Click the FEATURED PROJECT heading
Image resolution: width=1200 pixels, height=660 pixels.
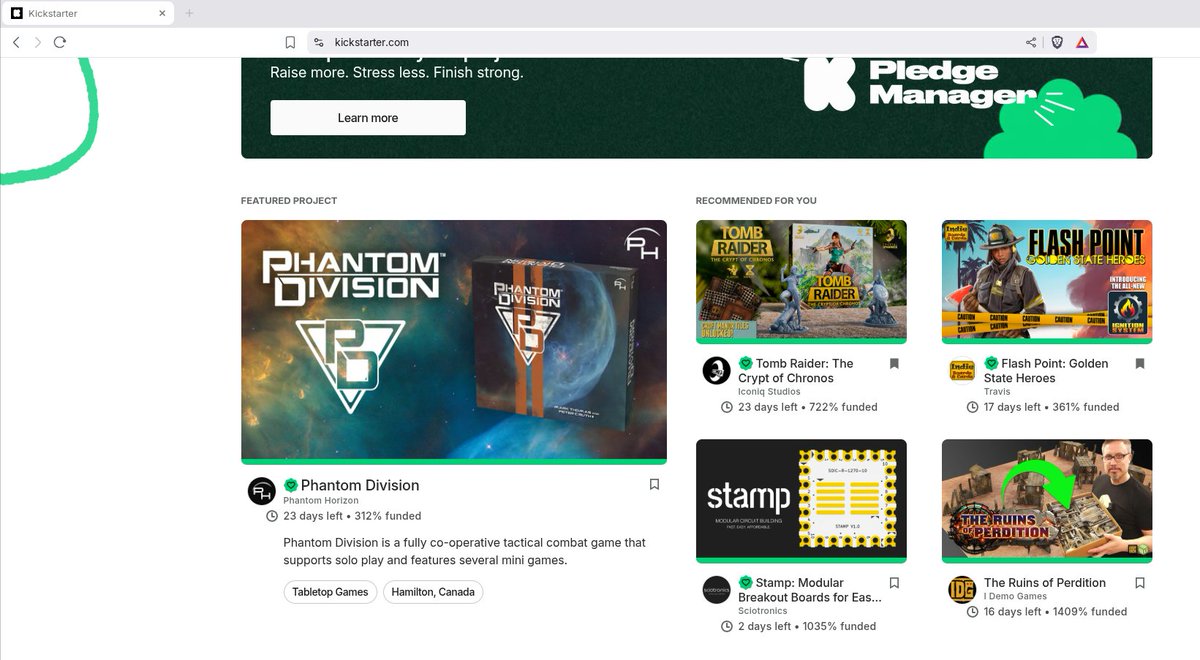point(289,201)
